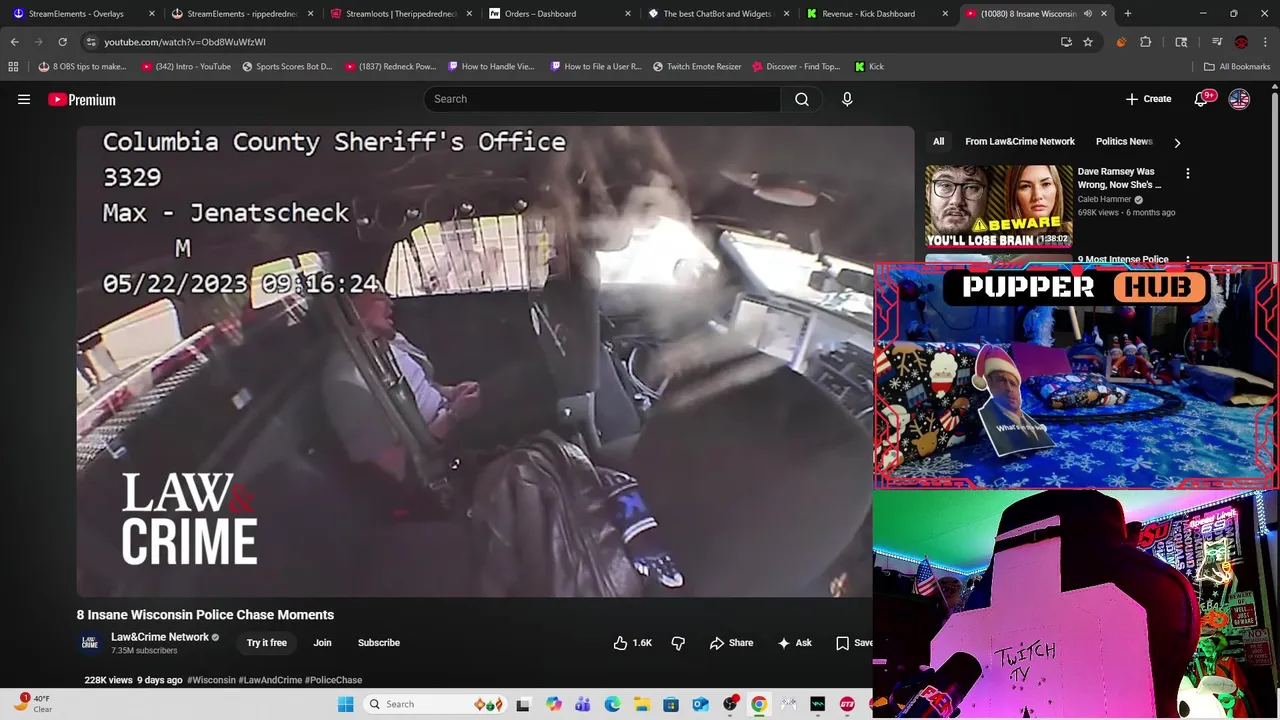
Task: Switch to the Streamloots tab
Action: click(401, 14)
